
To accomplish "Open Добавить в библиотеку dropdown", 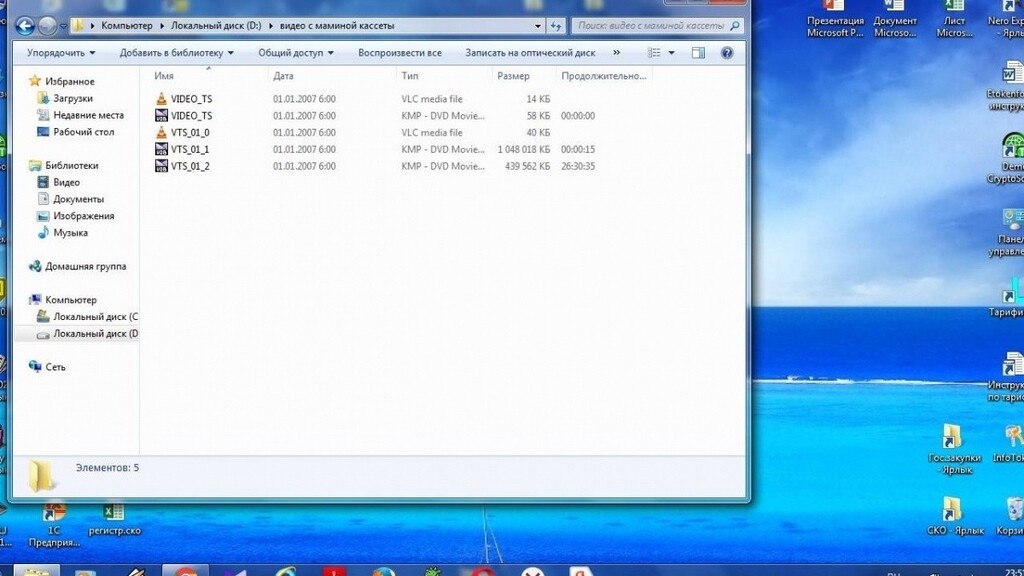I will (176, 53).
